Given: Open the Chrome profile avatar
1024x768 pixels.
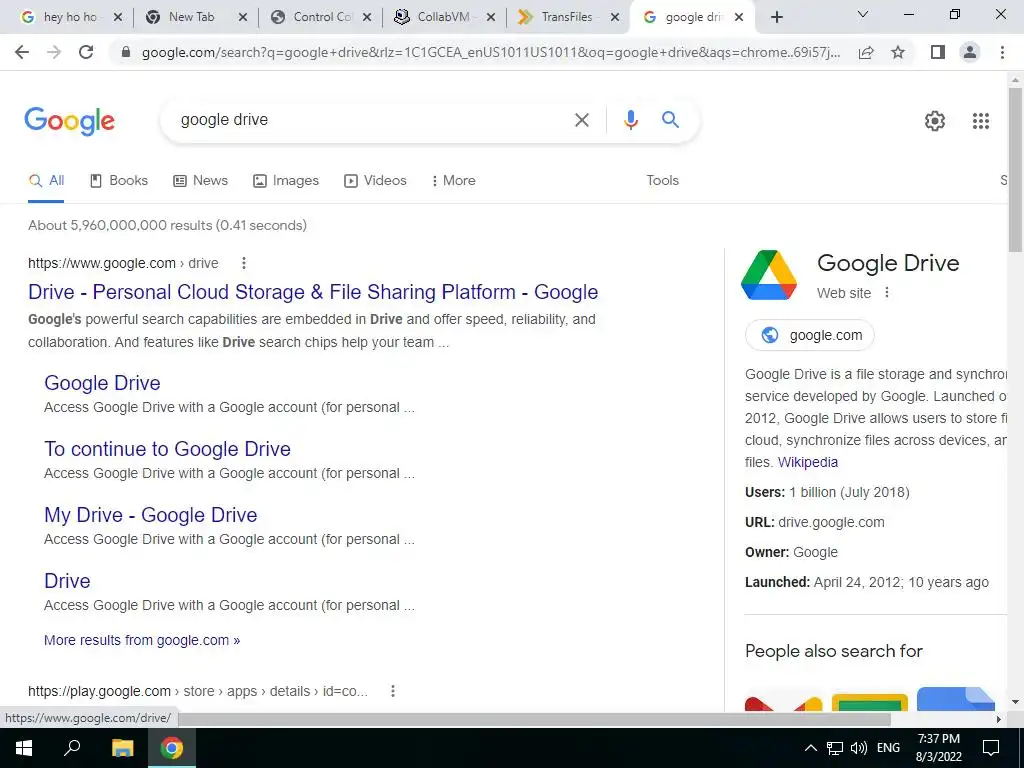Looking at the screenshot, I should point(970,52).
